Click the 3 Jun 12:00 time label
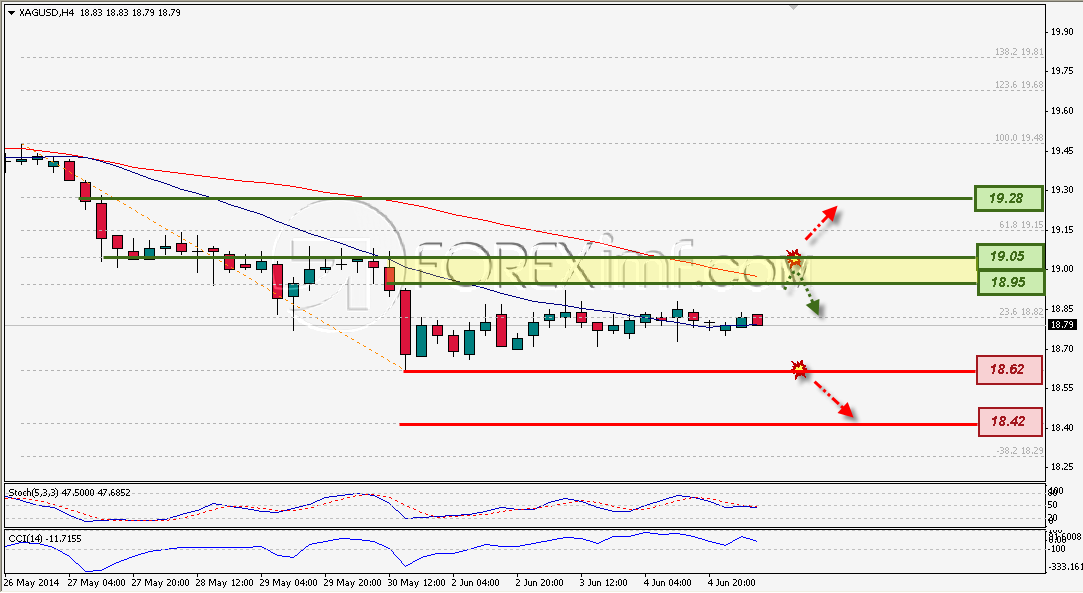 pos(604,583)
